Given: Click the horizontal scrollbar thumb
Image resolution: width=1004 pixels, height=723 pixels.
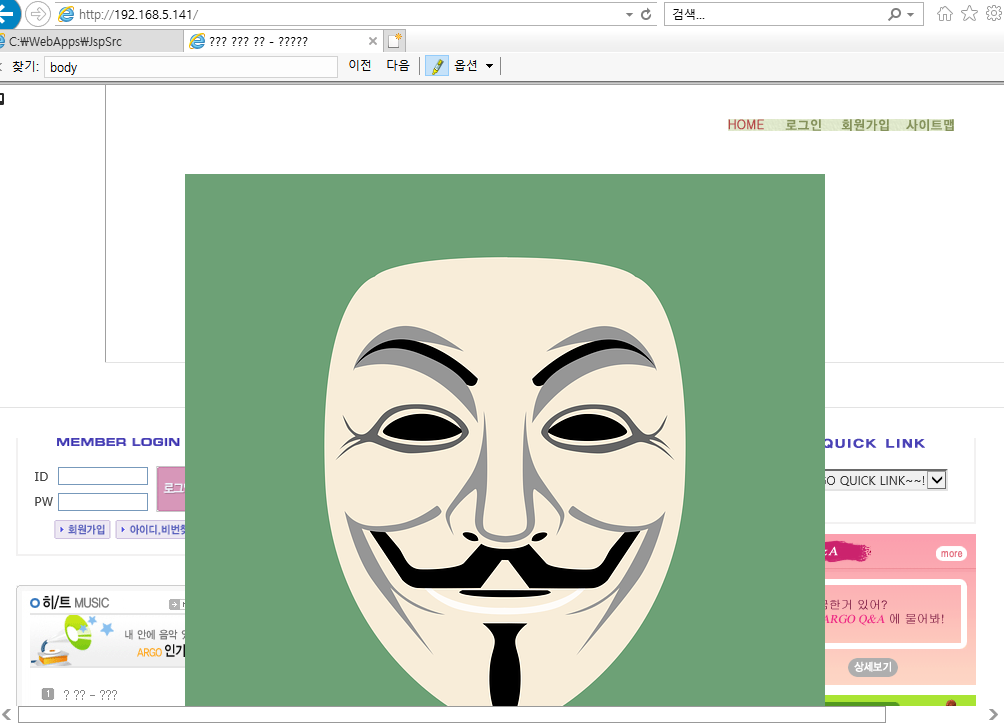Looking at the screenshot, I should (x=451, y=715).
